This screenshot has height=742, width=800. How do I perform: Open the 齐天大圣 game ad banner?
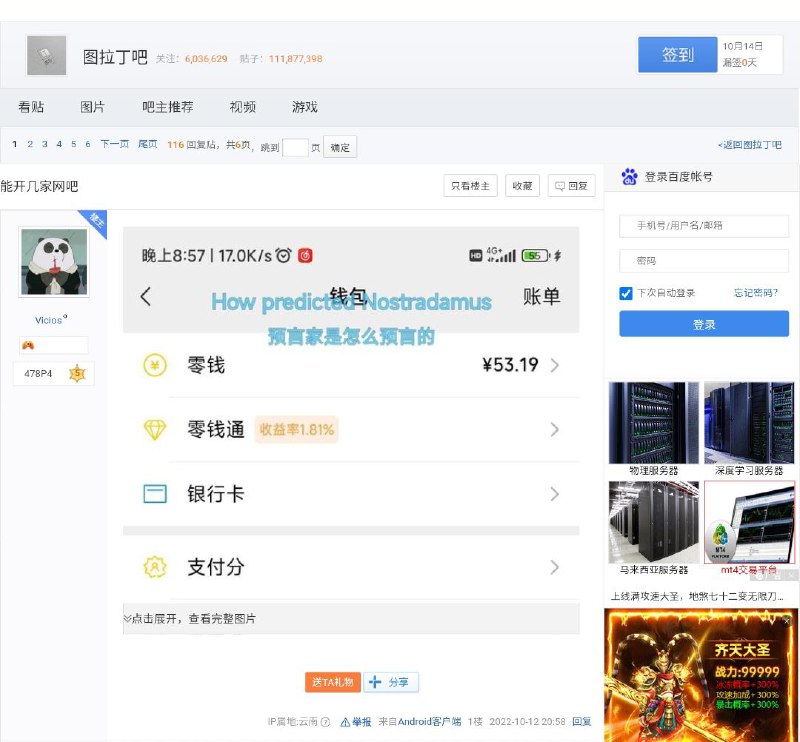click(701, 675)
